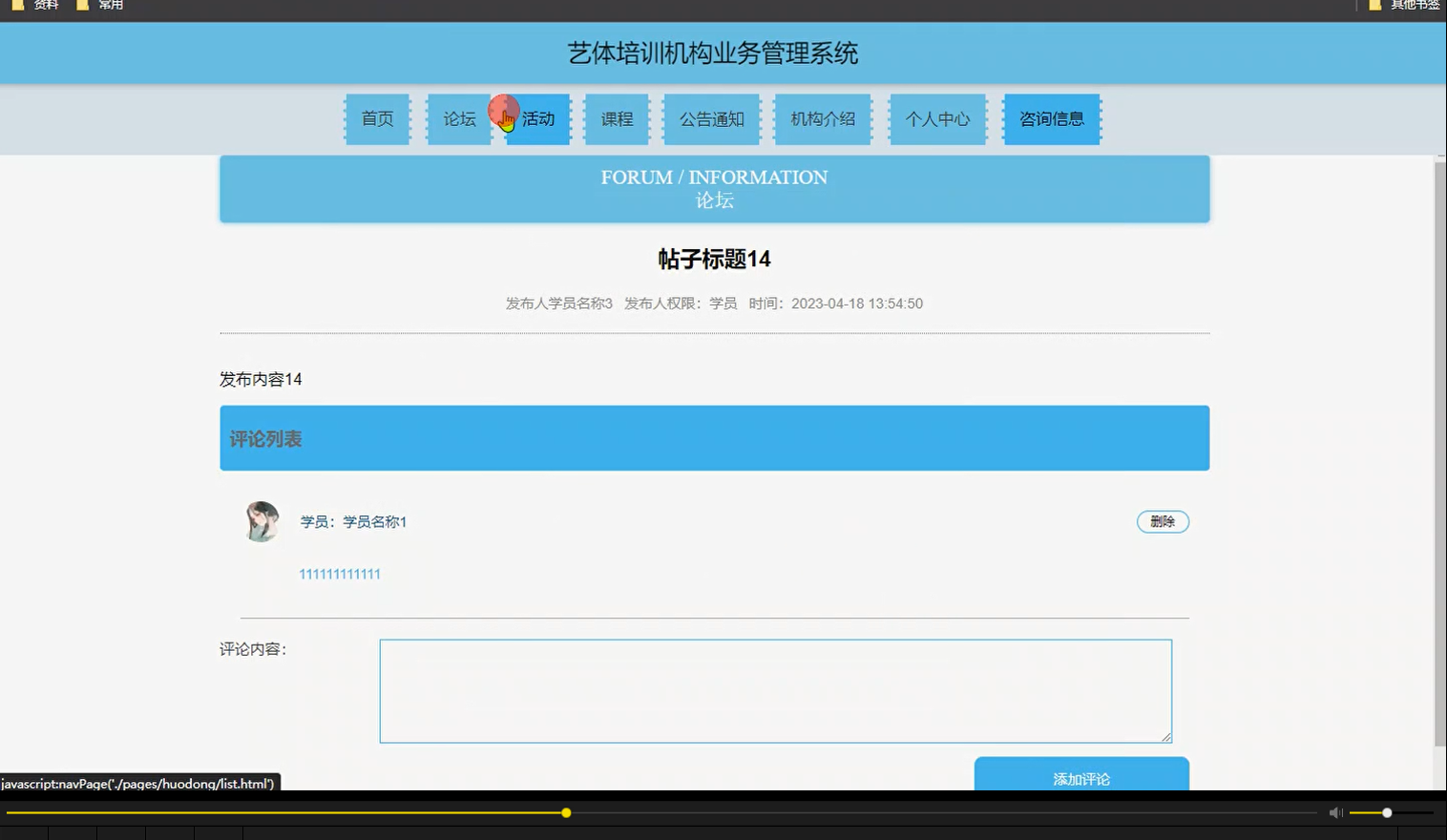Open the 课程 page

(x=617, y=118)
